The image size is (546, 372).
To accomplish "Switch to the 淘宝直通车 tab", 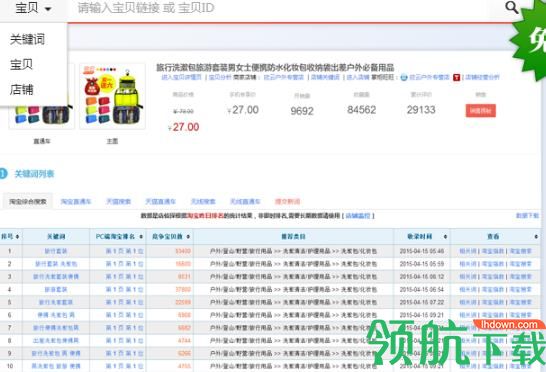I will pyautogui.click(x=76, y=201).
